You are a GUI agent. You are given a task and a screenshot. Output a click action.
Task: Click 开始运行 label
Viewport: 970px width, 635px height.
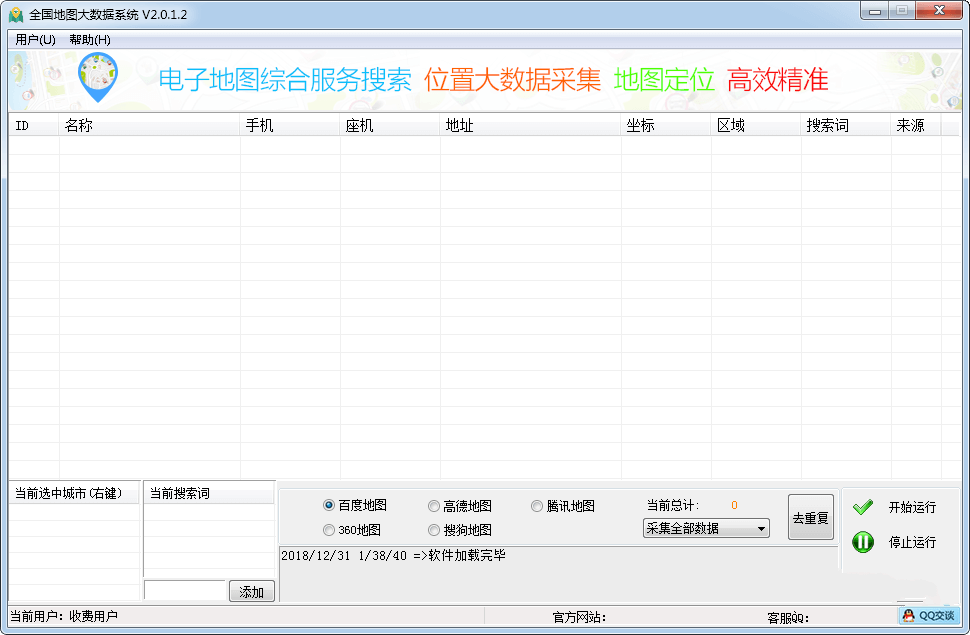912,508
